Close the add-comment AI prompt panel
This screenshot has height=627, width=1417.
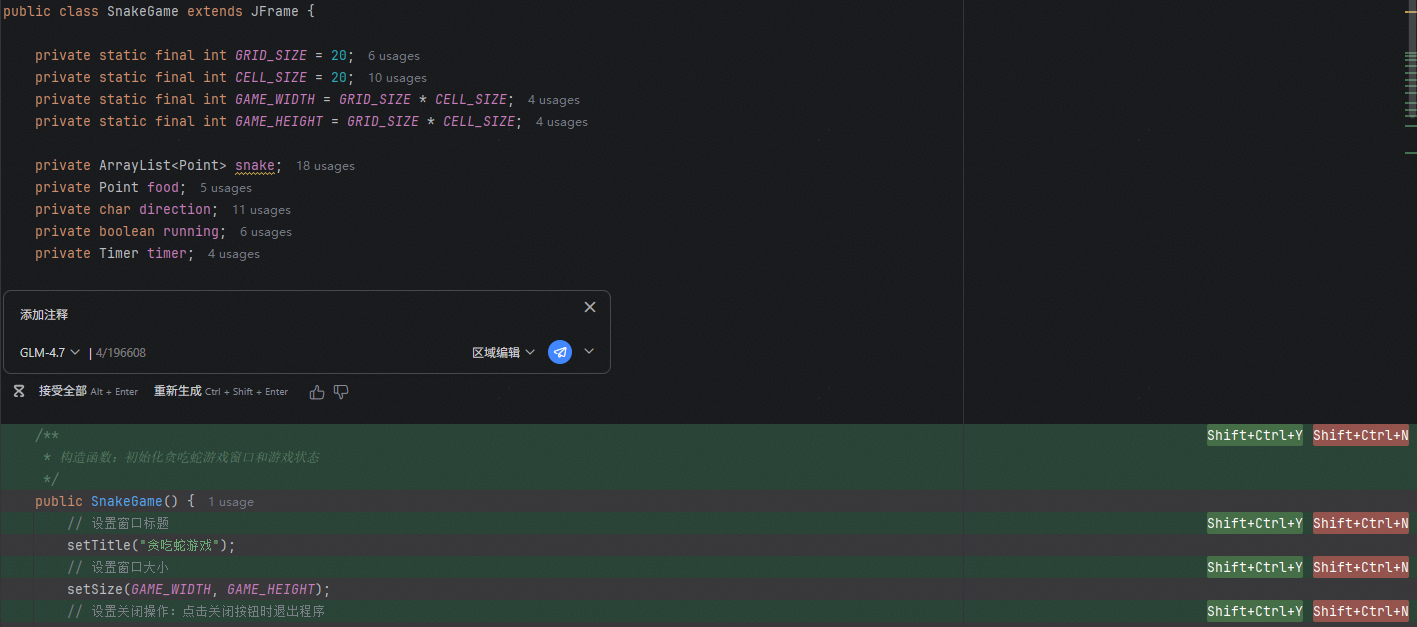click(x=589, y=307)
